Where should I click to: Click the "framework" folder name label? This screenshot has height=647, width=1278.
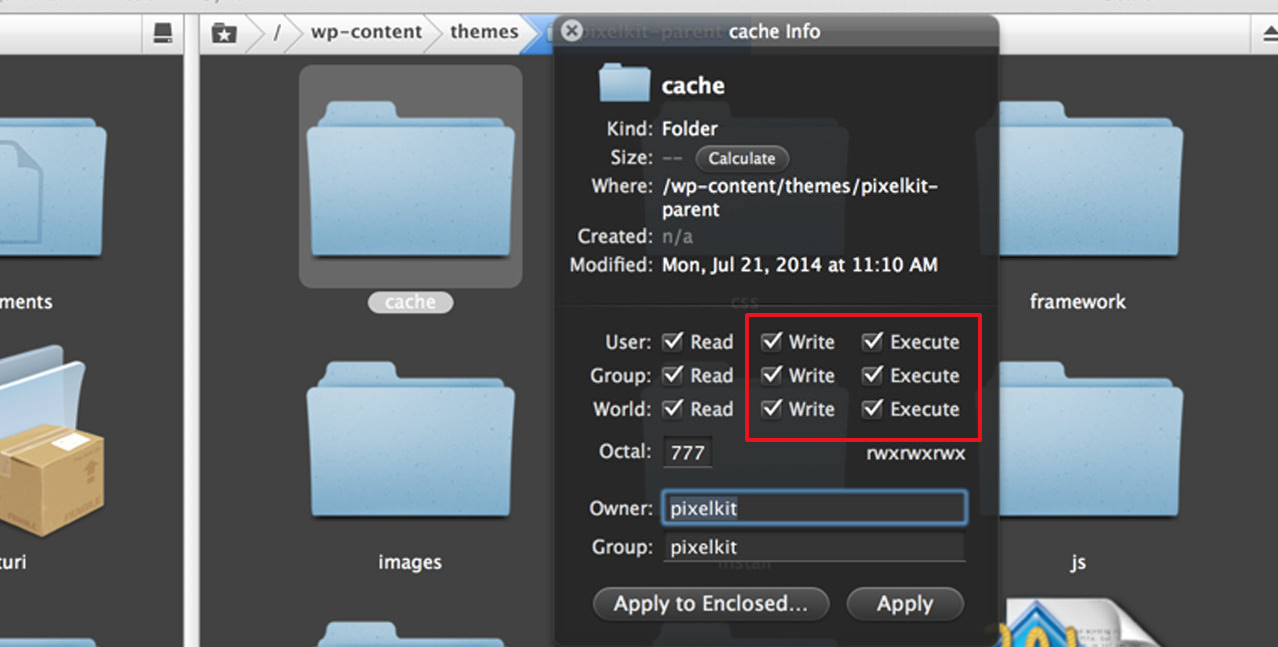(x=1078, y=302)
